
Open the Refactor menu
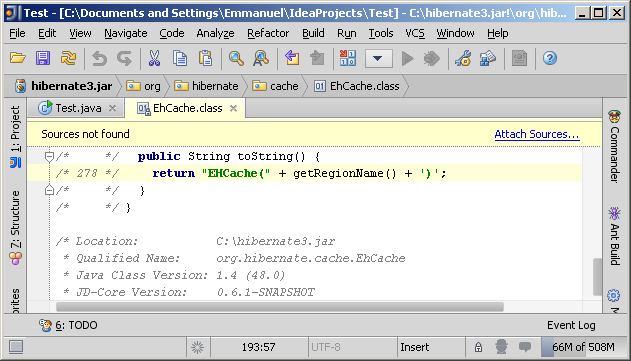point(268,33)
